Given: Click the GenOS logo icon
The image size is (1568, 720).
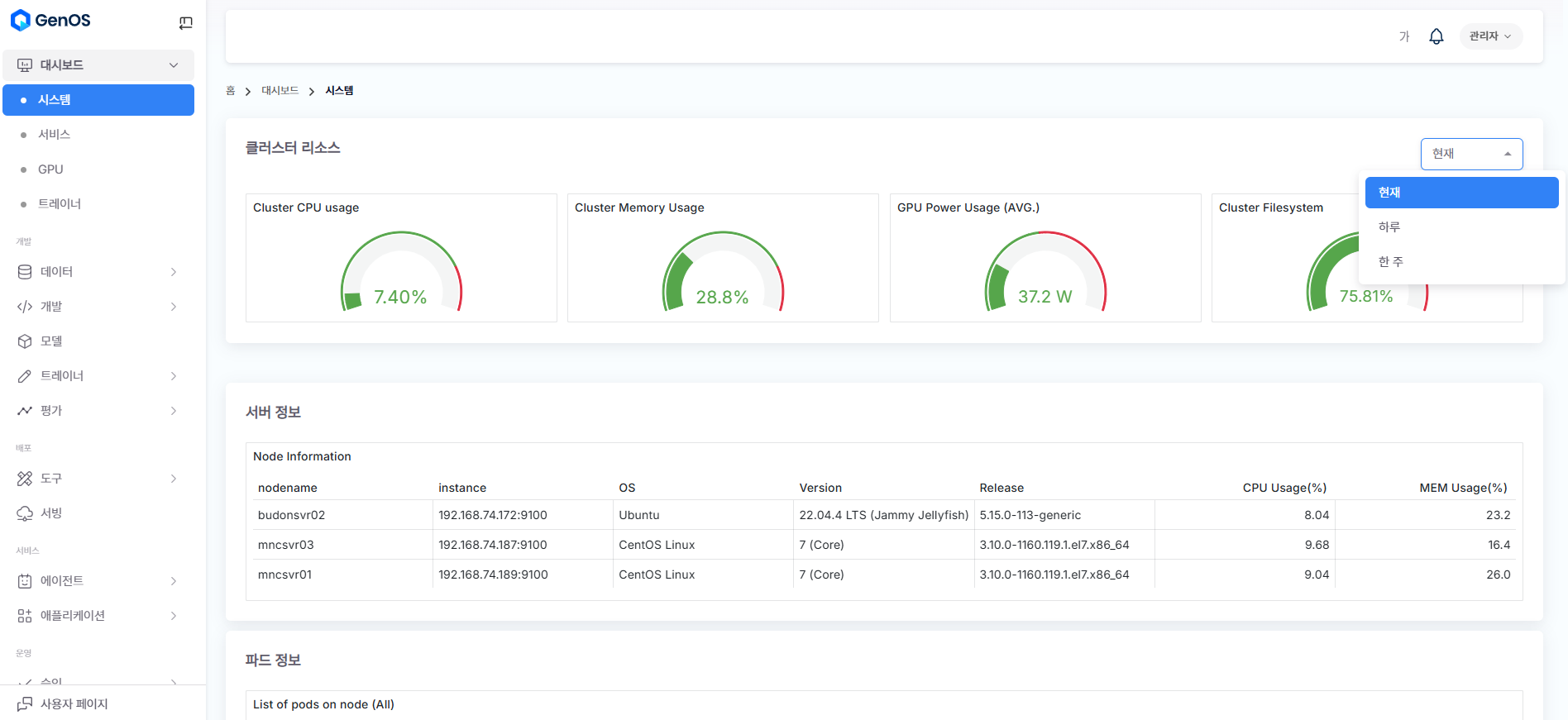Looking at the screenshot, I should click(21, 21).
